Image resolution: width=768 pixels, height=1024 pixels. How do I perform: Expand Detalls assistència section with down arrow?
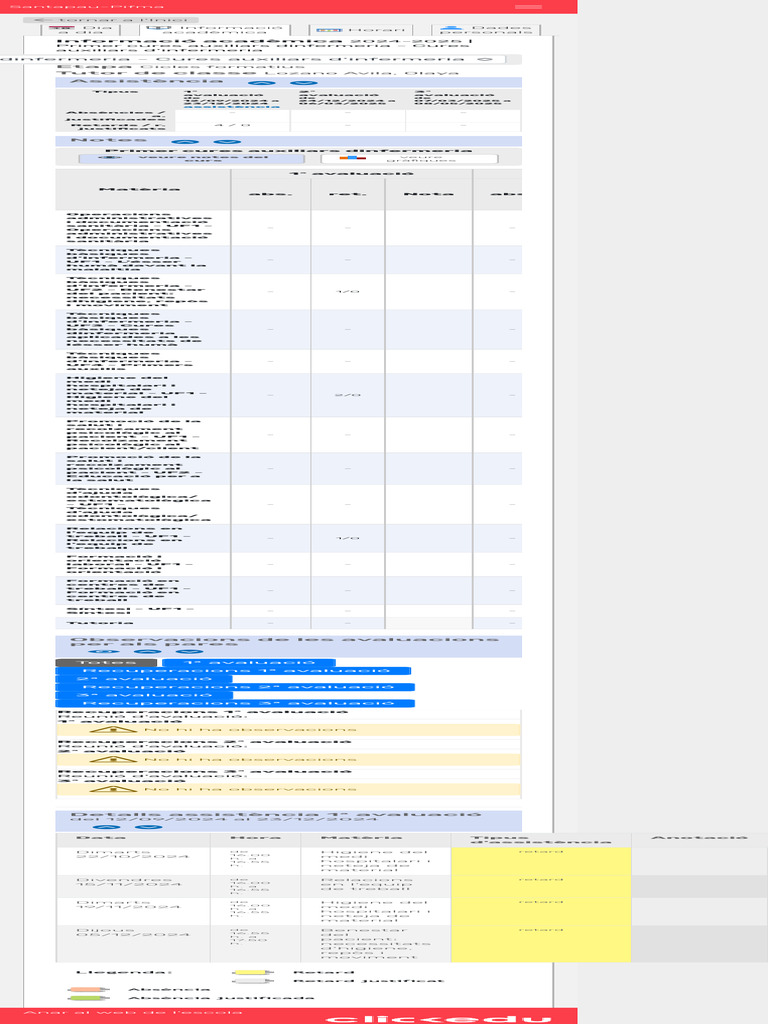click(149, 827)
